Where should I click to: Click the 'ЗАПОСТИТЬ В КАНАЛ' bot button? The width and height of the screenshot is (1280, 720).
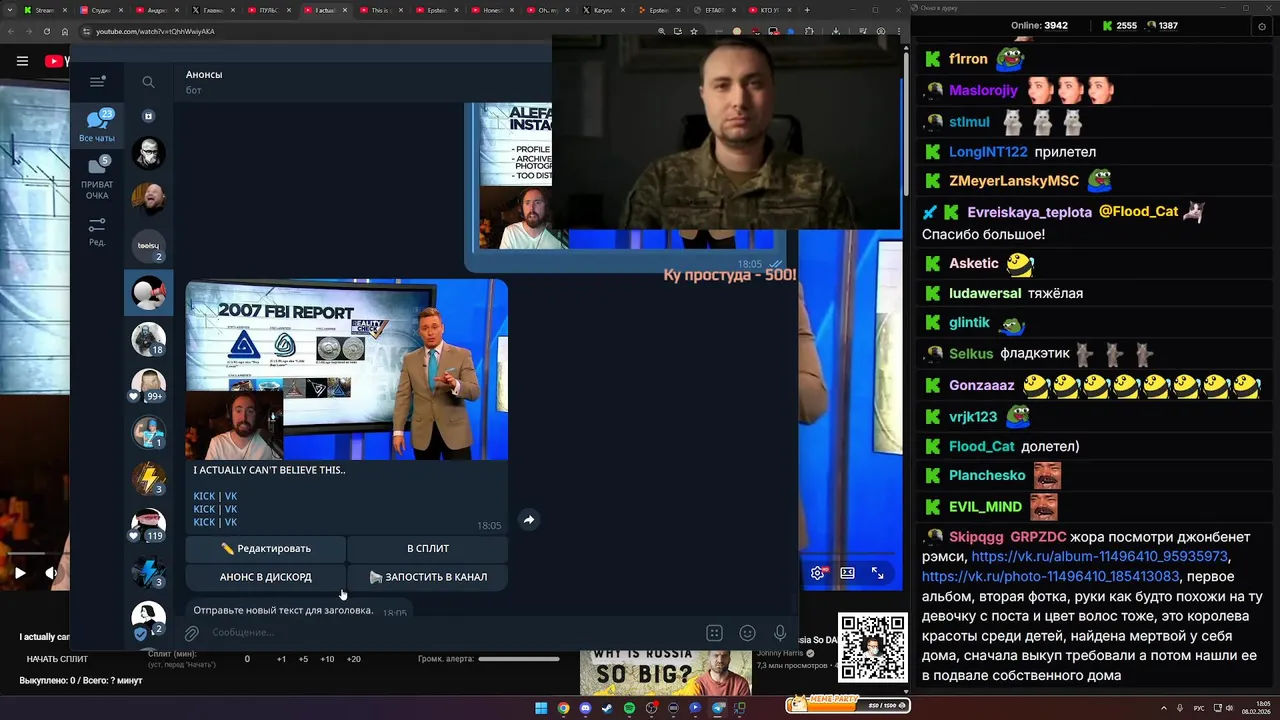tap(428, 576)
